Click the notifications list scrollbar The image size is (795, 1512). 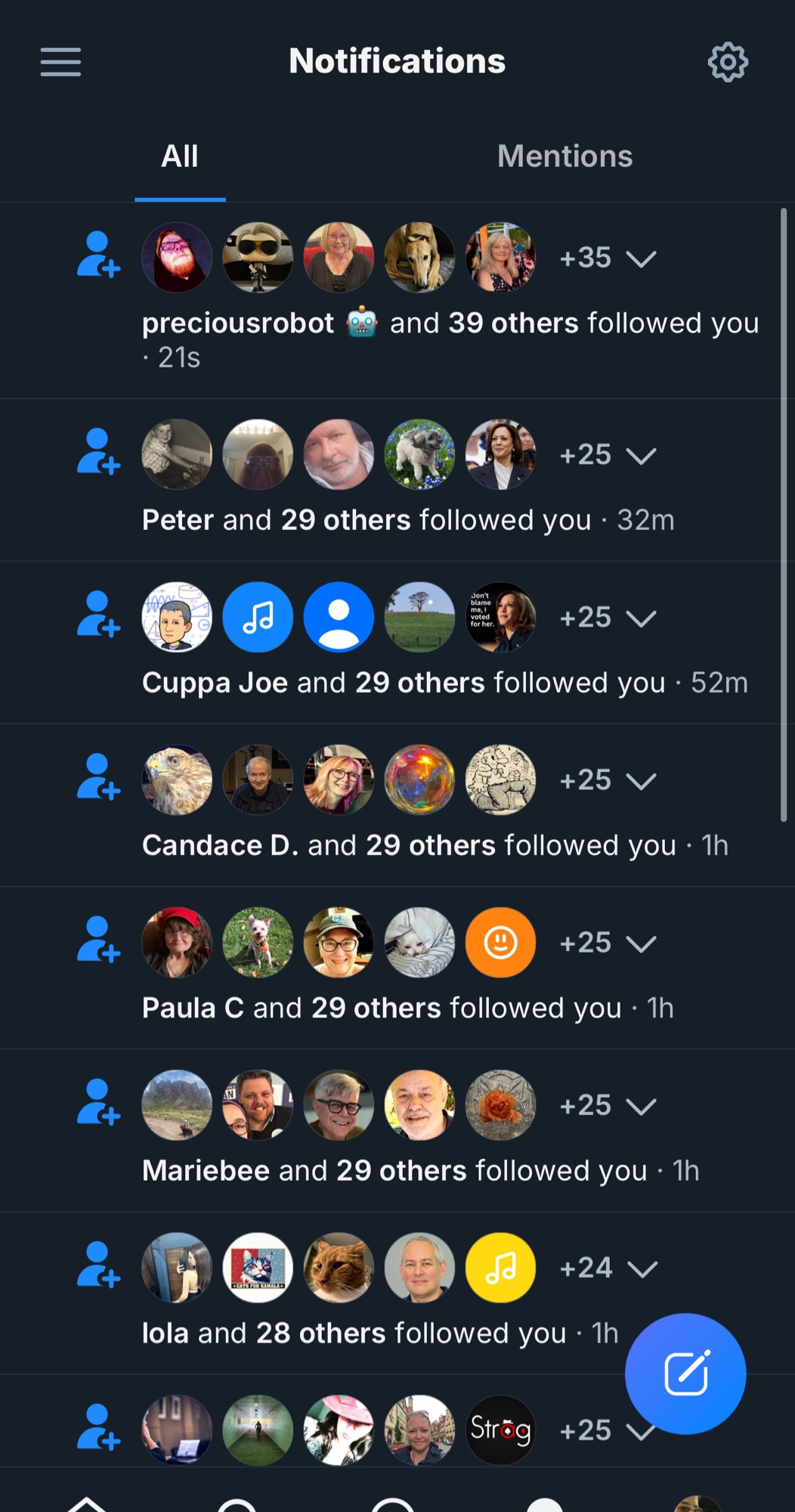coord(784,514)
